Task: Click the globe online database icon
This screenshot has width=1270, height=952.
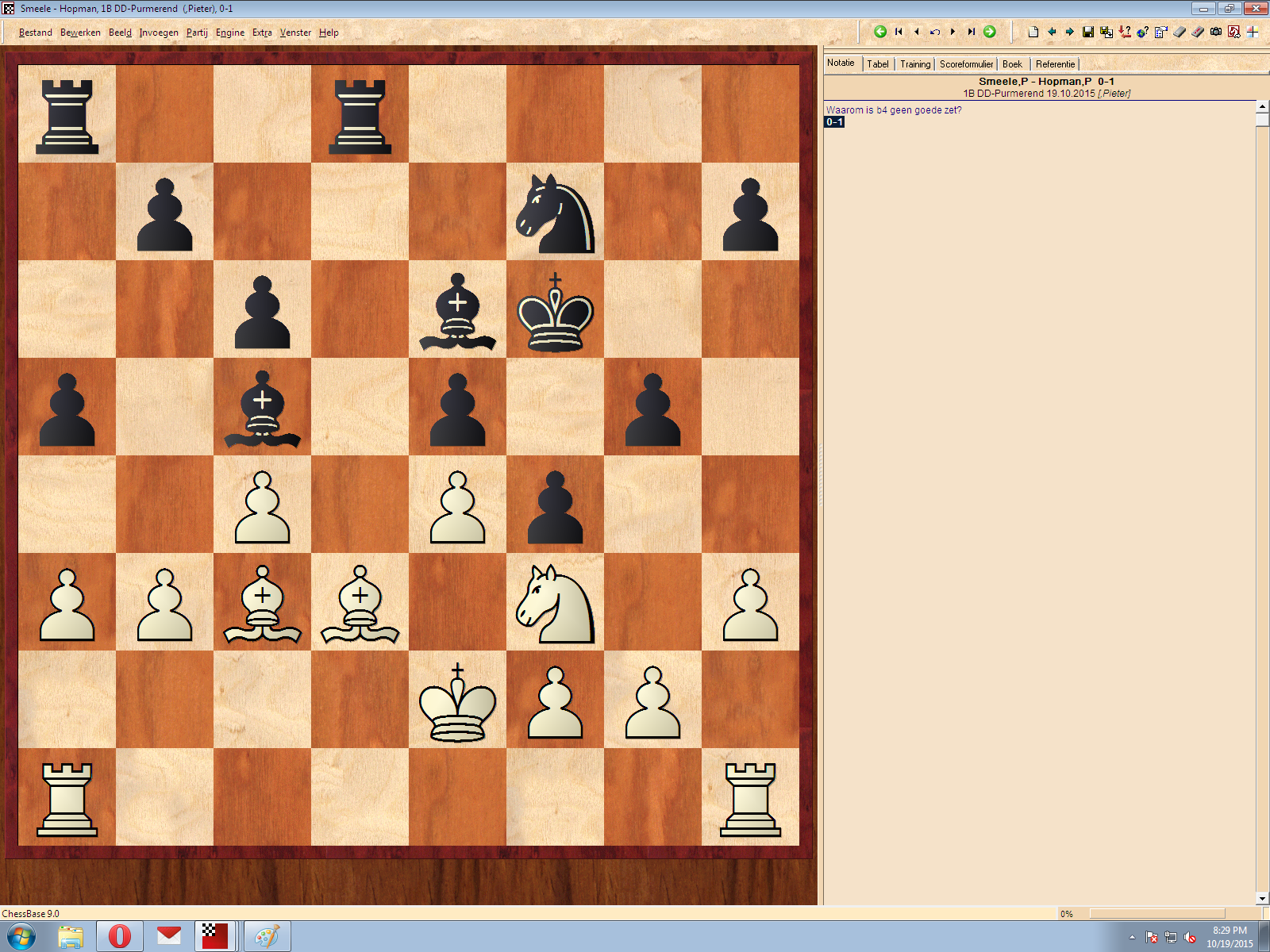Action: point(1142,32)
